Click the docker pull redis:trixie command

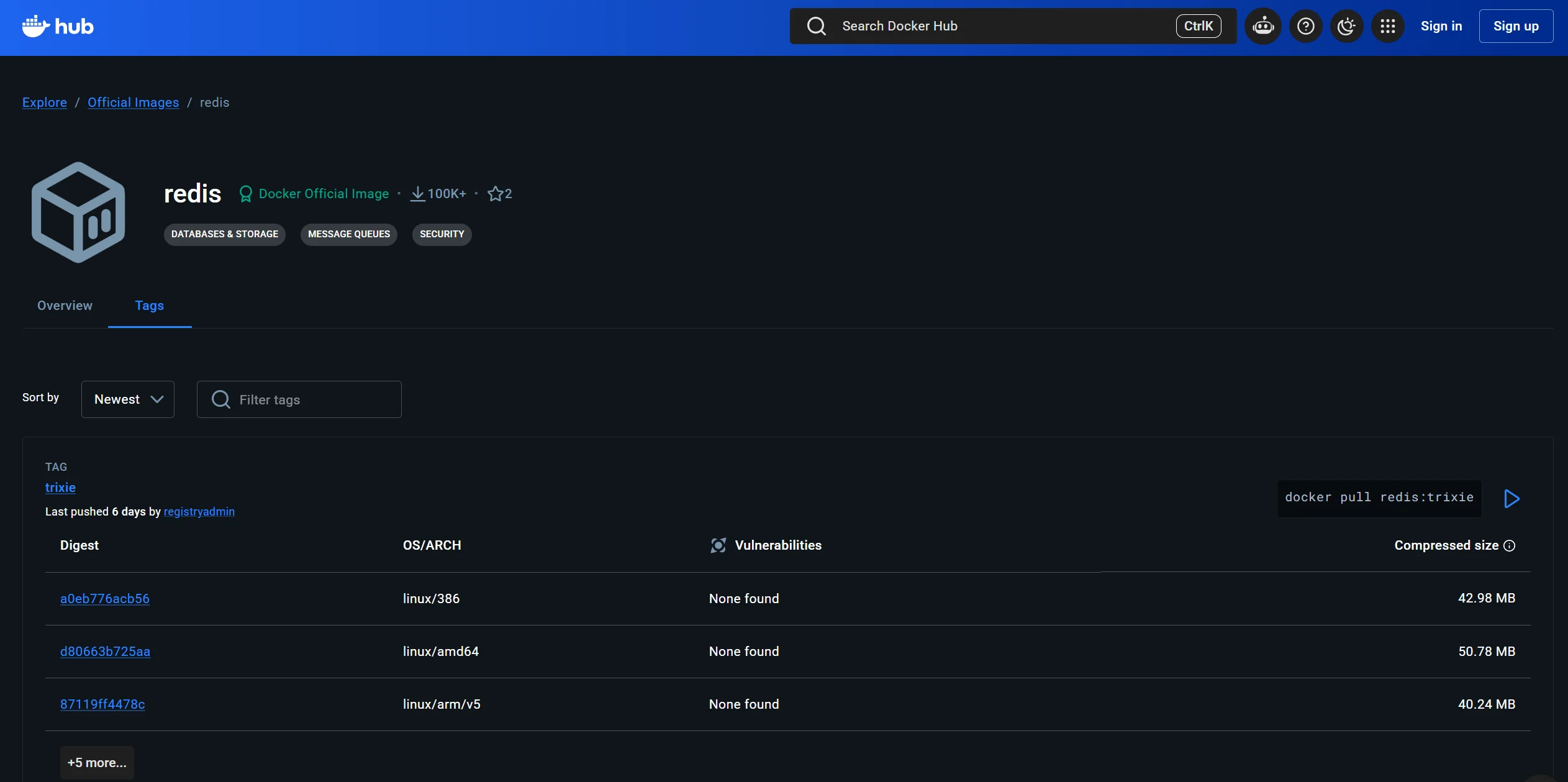(1379, 498)
